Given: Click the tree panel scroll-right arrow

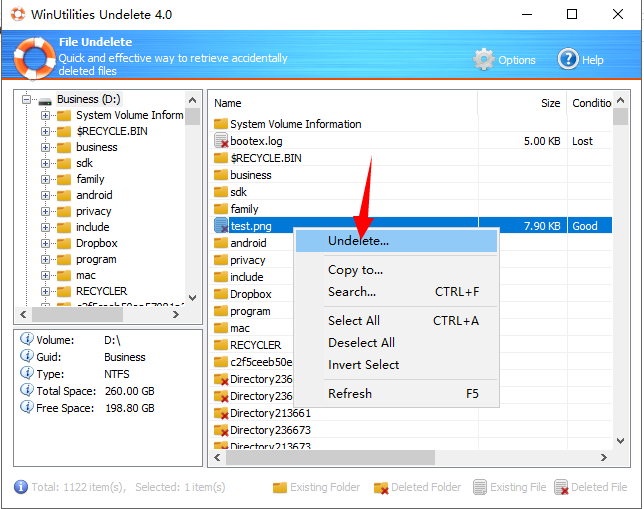Looking at the screenshot, I should 176,315.
